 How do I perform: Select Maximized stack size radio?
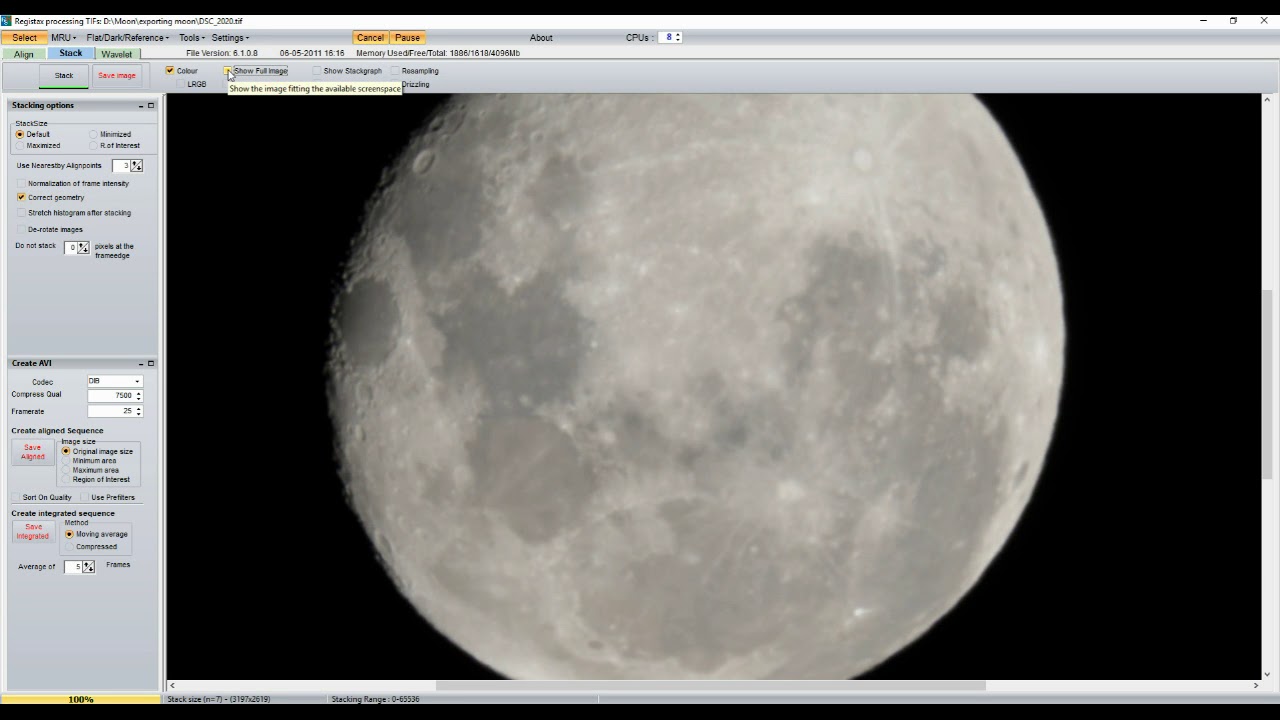[x=20, y=146]
